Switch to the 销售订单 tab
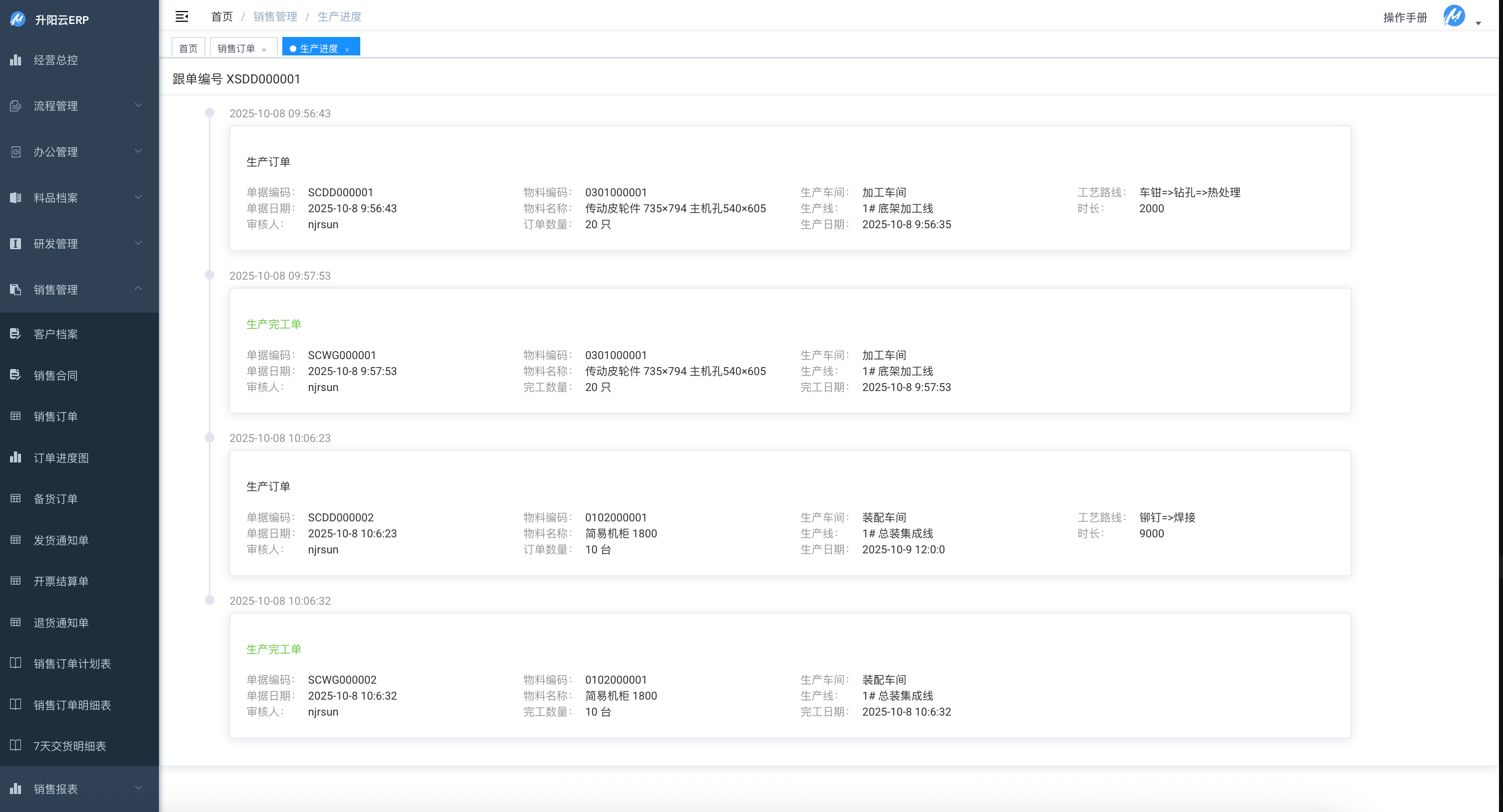1503x812 pixels. click(x=236, y=48)
